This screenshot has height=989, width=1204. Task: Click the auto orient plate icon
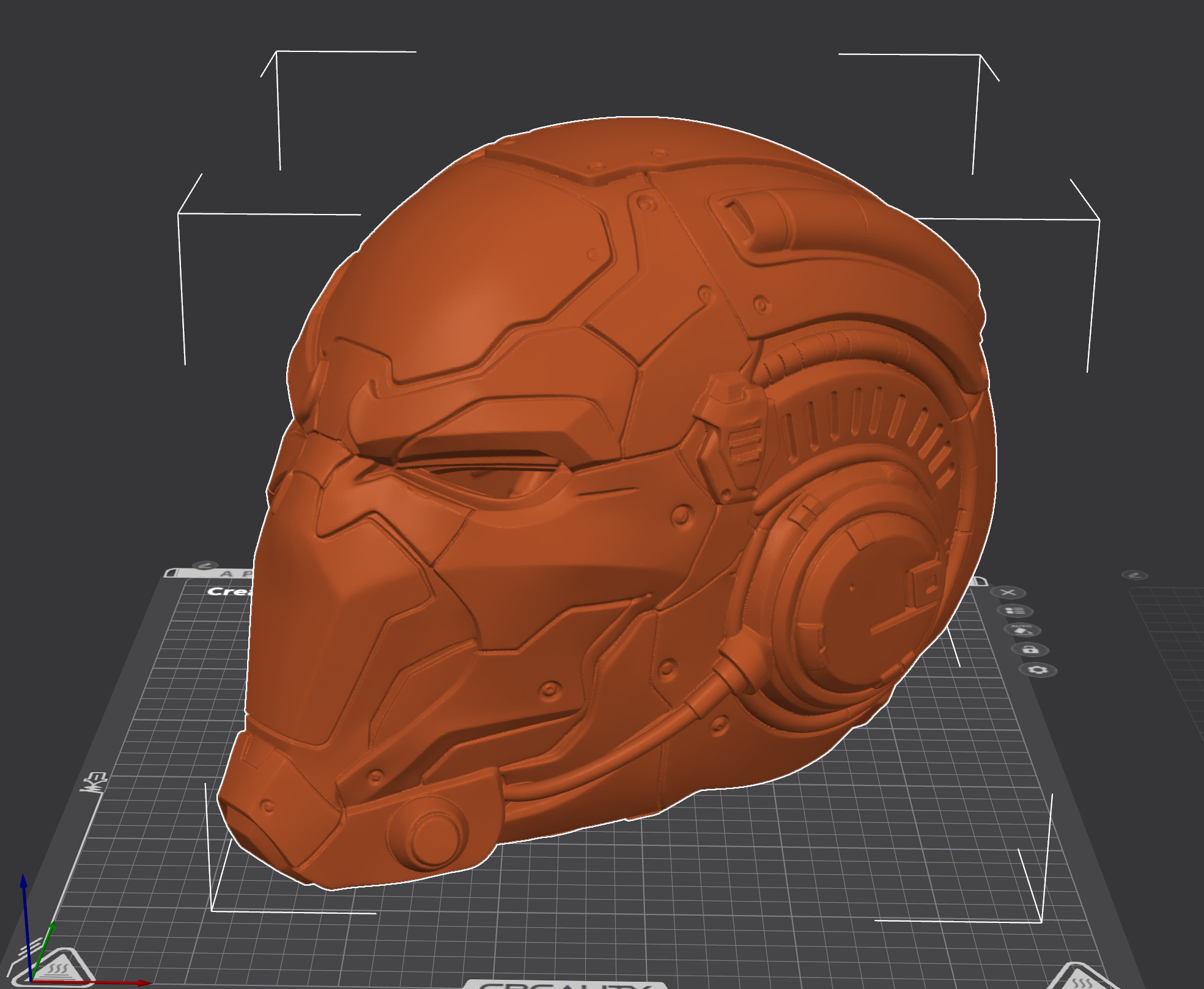[x=1022, y=630]
